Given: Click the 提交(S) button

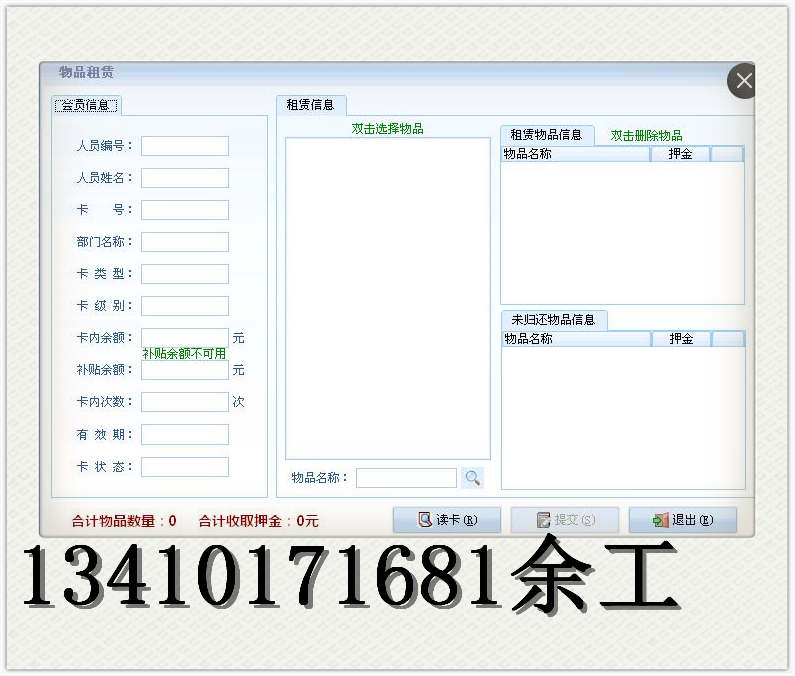Looking at the screenshot, I should [x=564, y=520].
